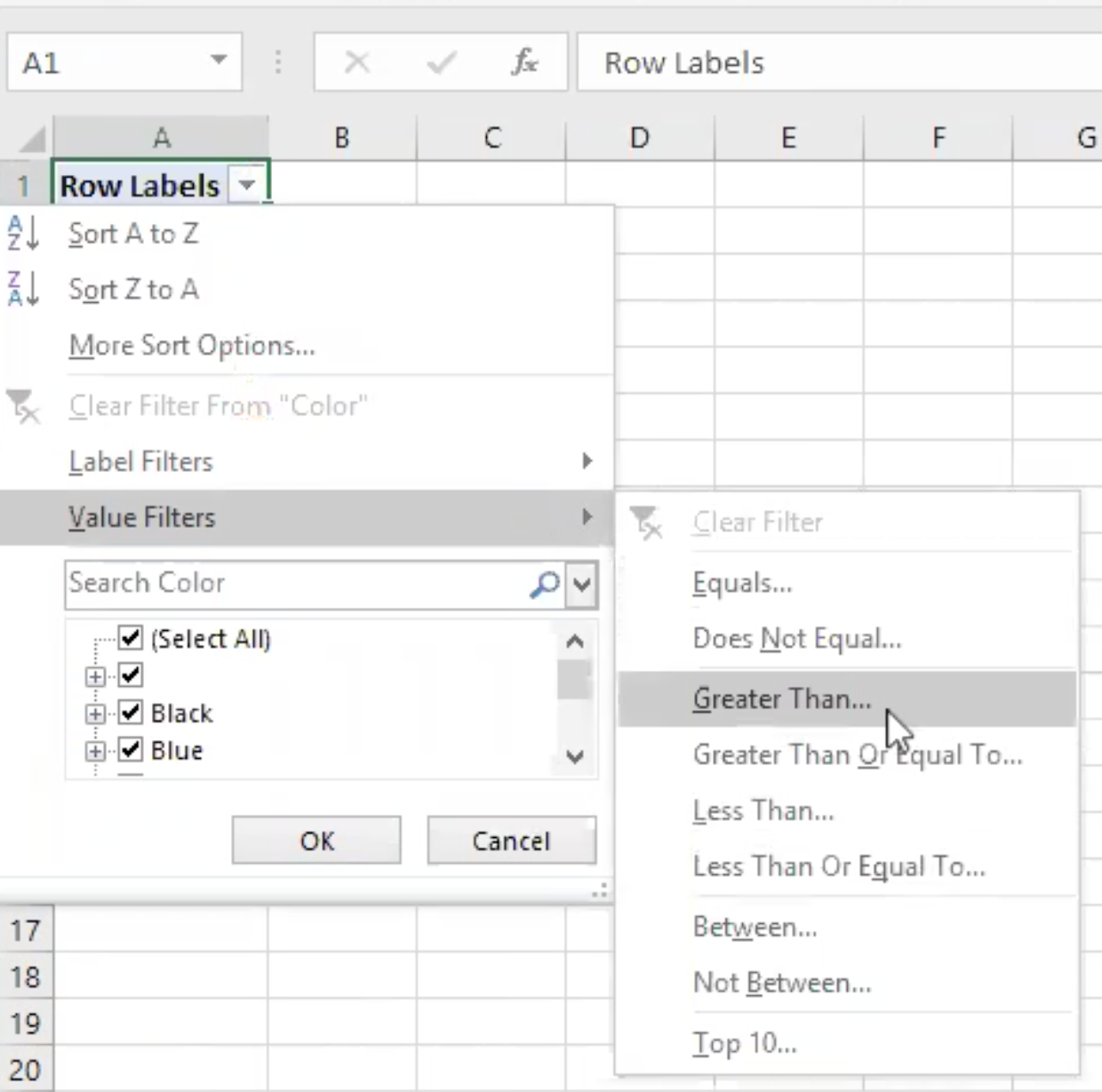Click the filter list scroll down arrow
The height and width of the screenshot is (1092, 1102).
(x=575, y=756)
